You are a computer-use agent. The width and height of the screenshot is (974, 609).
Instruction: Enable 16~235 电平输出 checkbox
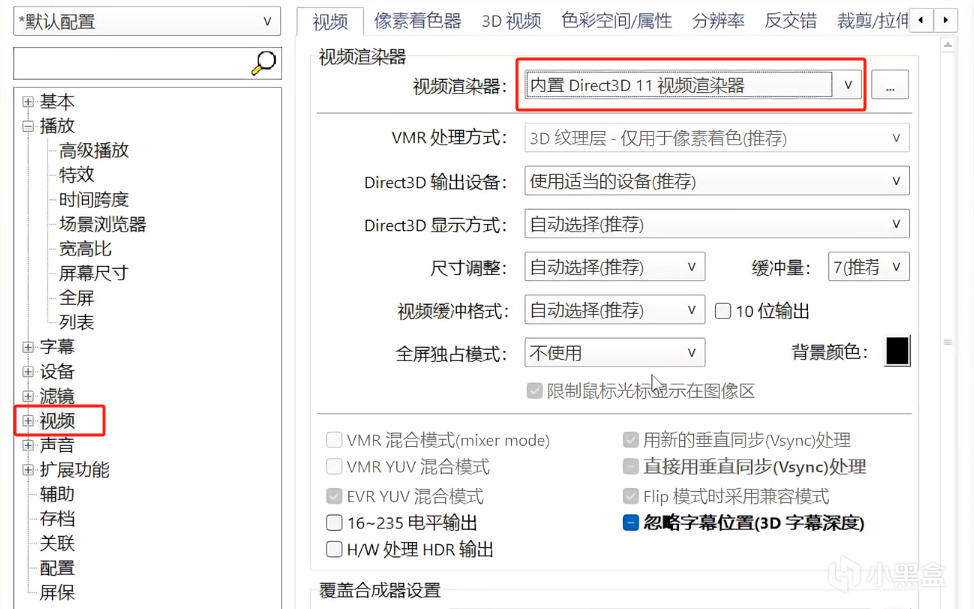(x=334, y=523)
